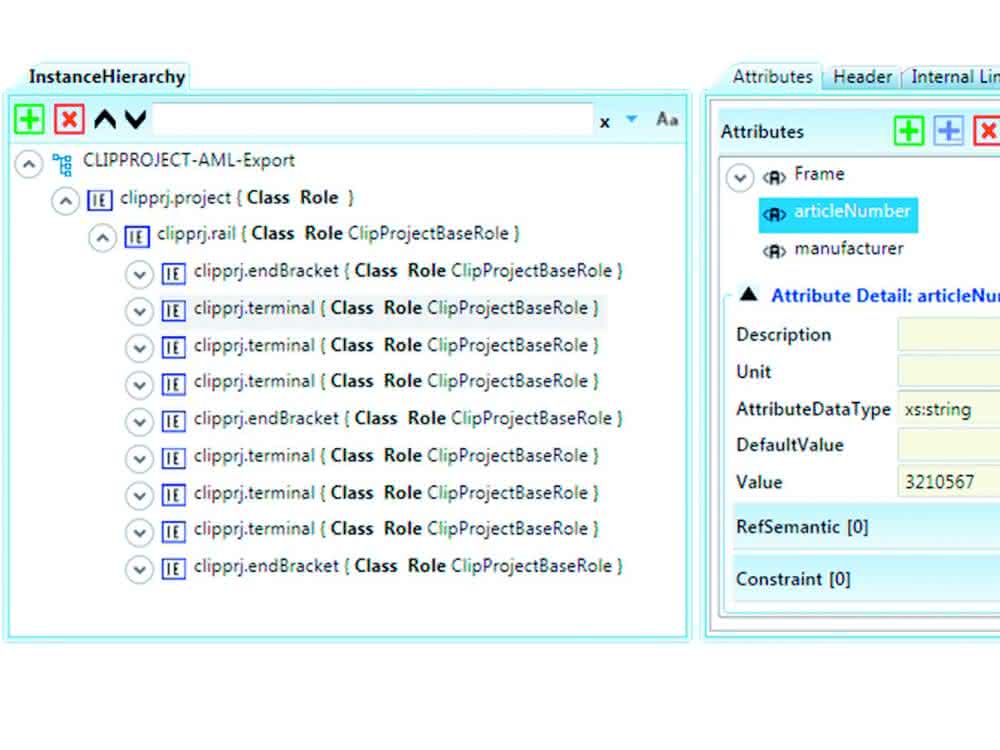Viewport: 1000px width, 750px height.
Task: Click the AttributeDataType label
Action: pos(813,409)
